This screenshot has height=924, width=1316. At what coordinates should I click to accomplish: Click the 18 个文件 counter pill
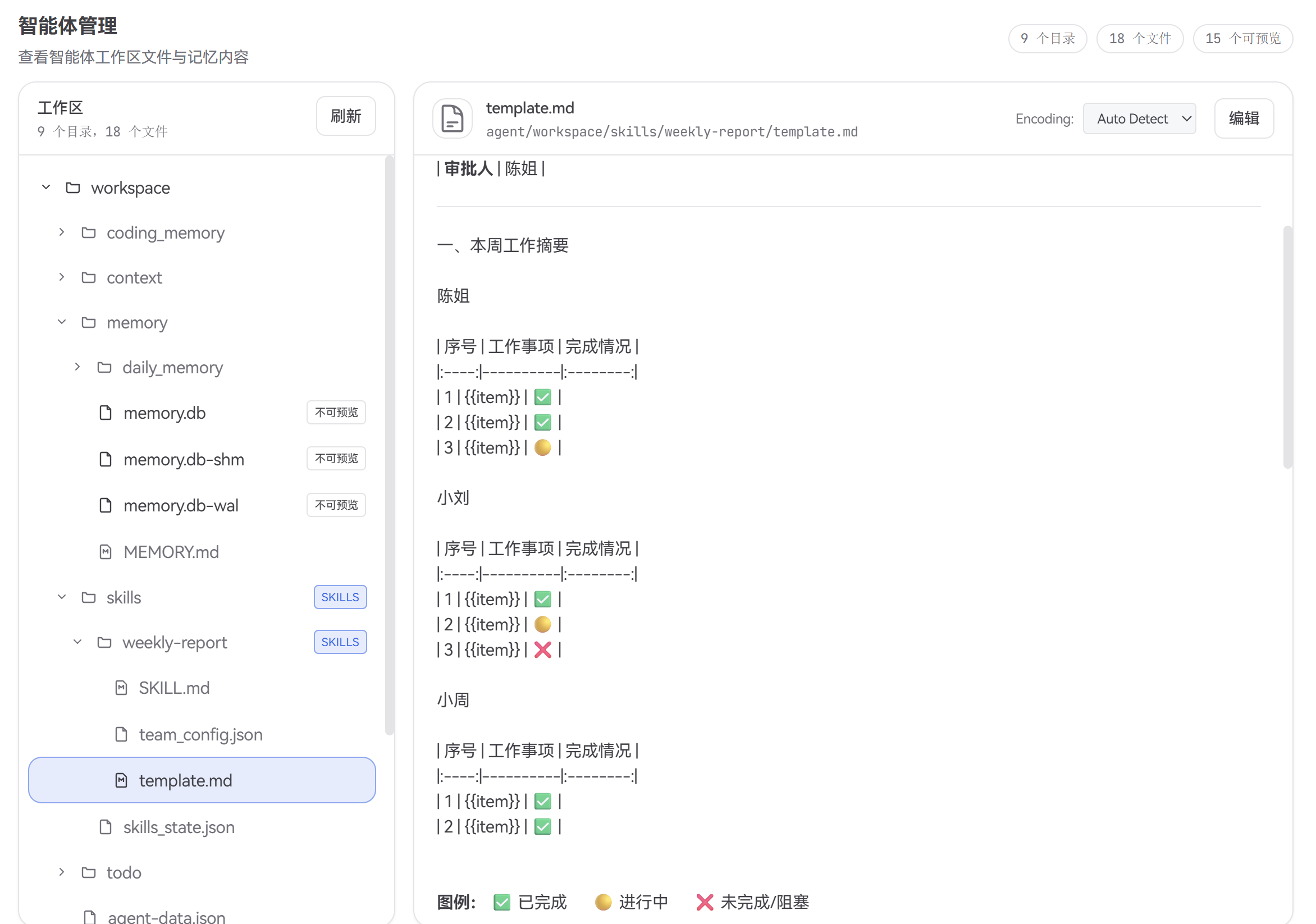[1140, 38]
